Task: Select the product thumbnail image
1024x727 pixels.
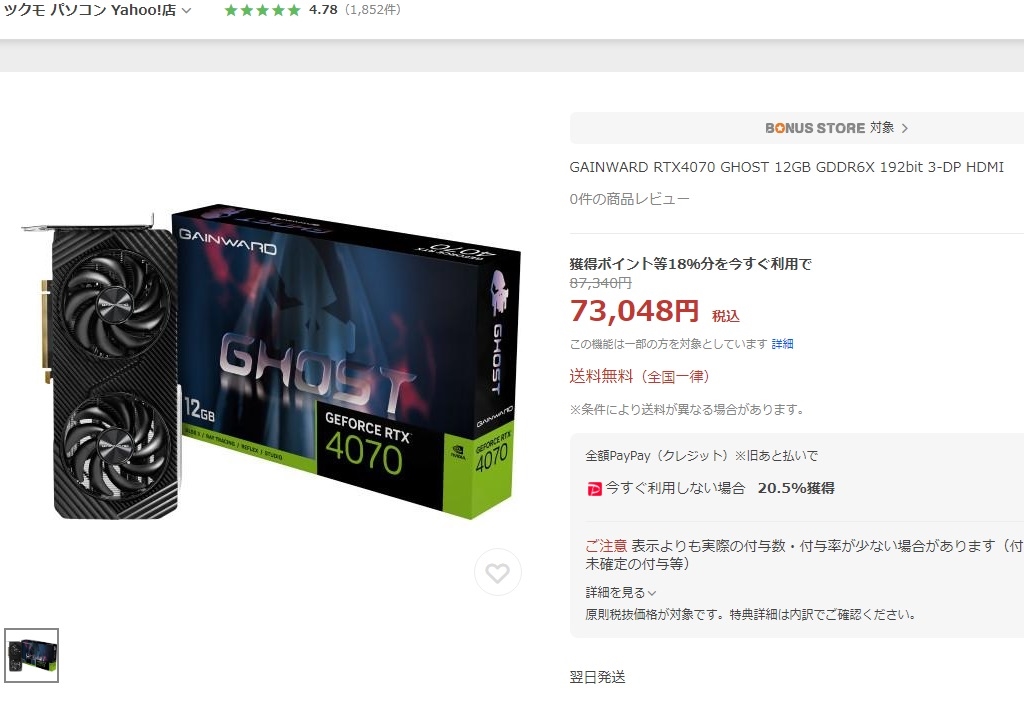Action: tap(31, 655)
